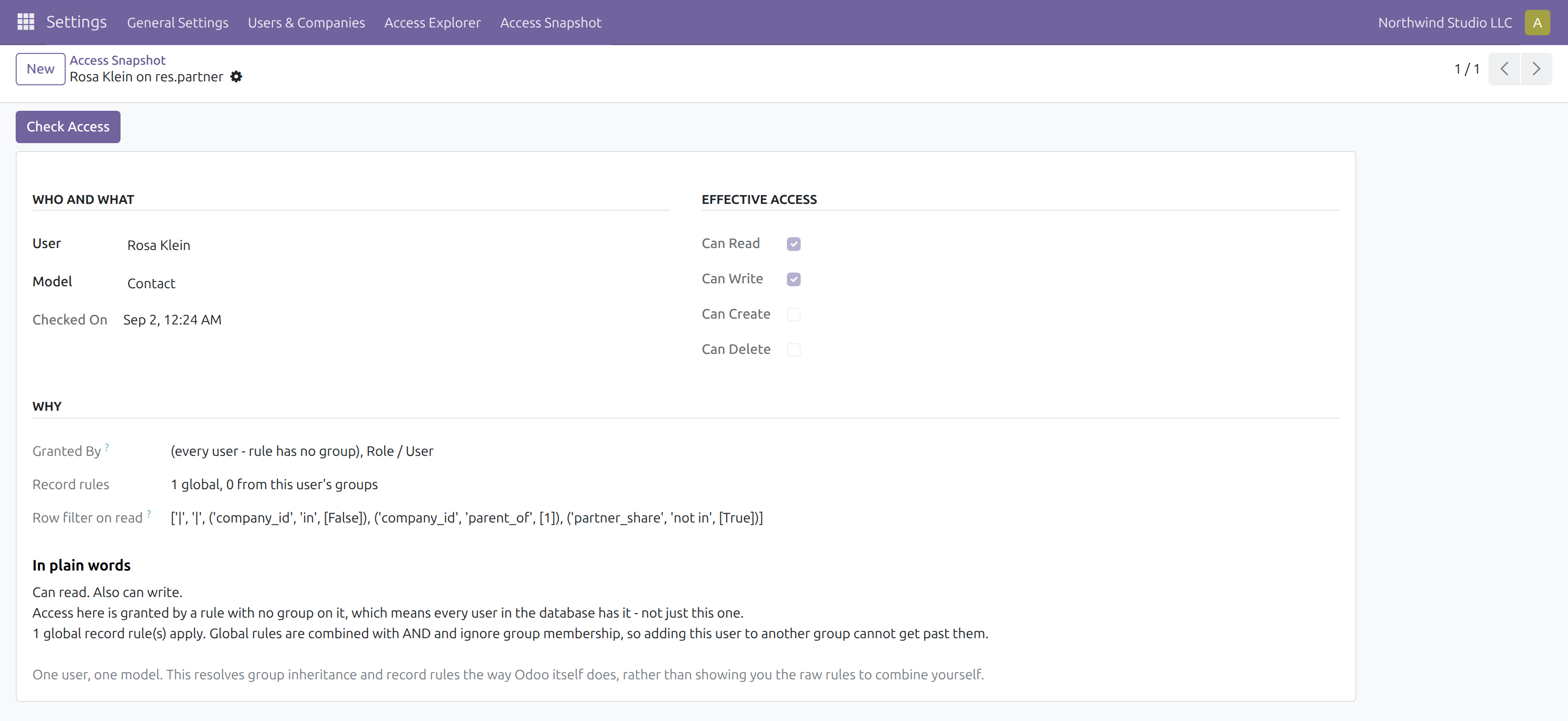Click the sentence starting 'Access here is granted'
Viewport: 1568px width, 721px height.
click(388, 613)
